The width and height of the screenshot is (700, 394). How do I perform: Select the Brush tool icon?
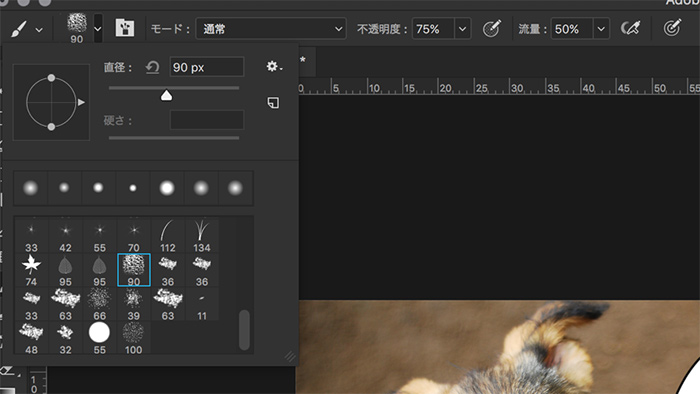click(19, 29)
